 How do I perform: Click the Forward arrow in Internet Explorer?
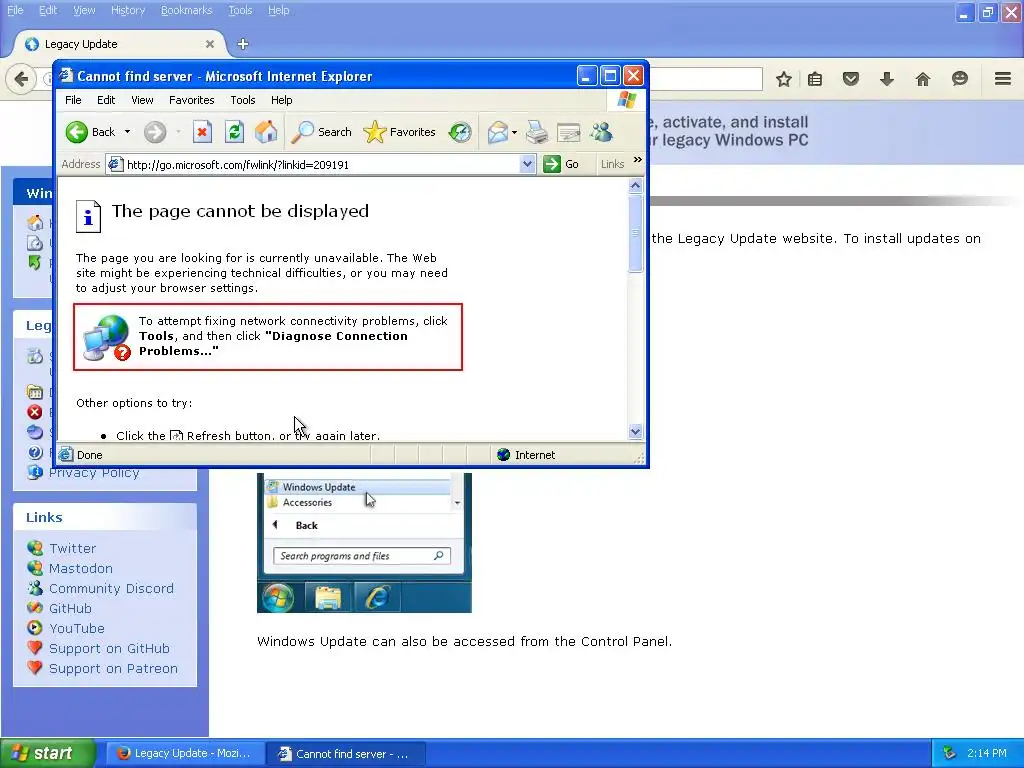tap(155, 132)
